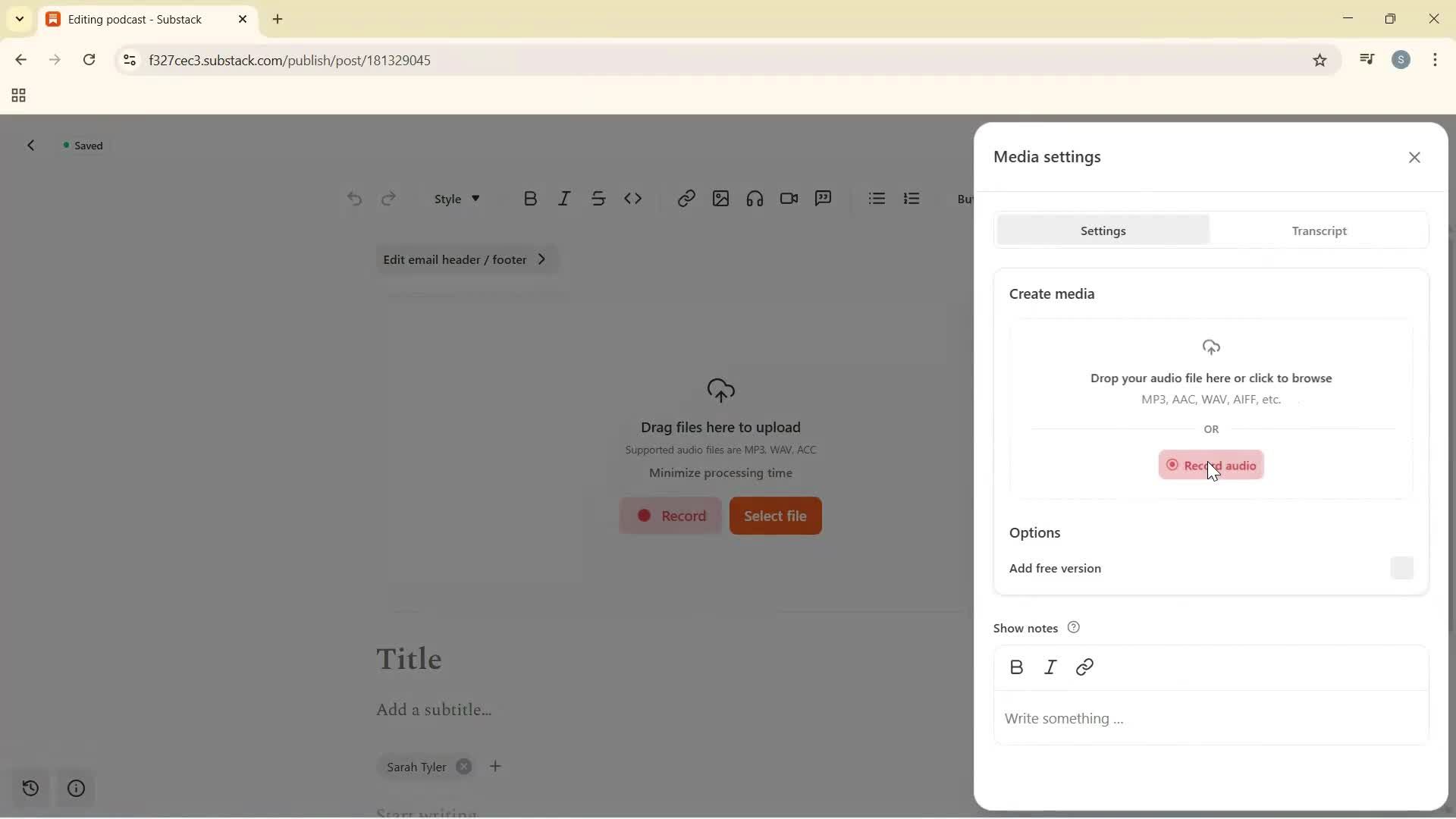Click the Write something show notes field
The height and width of the screenshot is (819, 1456).
coord(1137,718)
